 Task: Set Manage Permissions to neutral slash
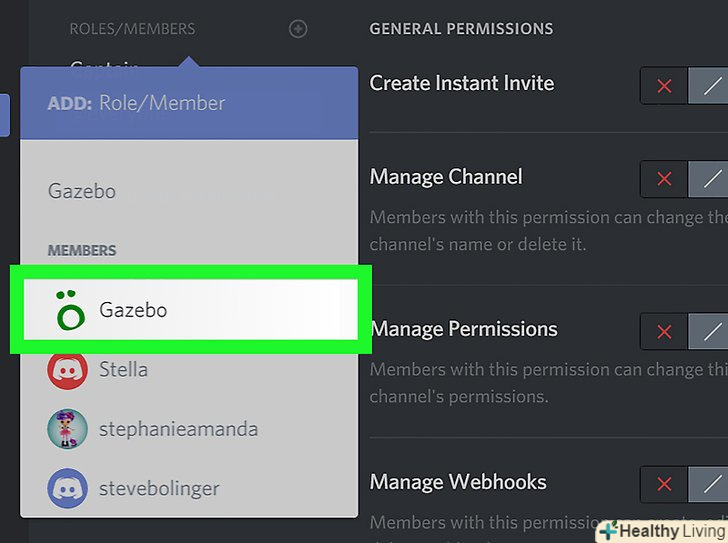pos(711,332)
